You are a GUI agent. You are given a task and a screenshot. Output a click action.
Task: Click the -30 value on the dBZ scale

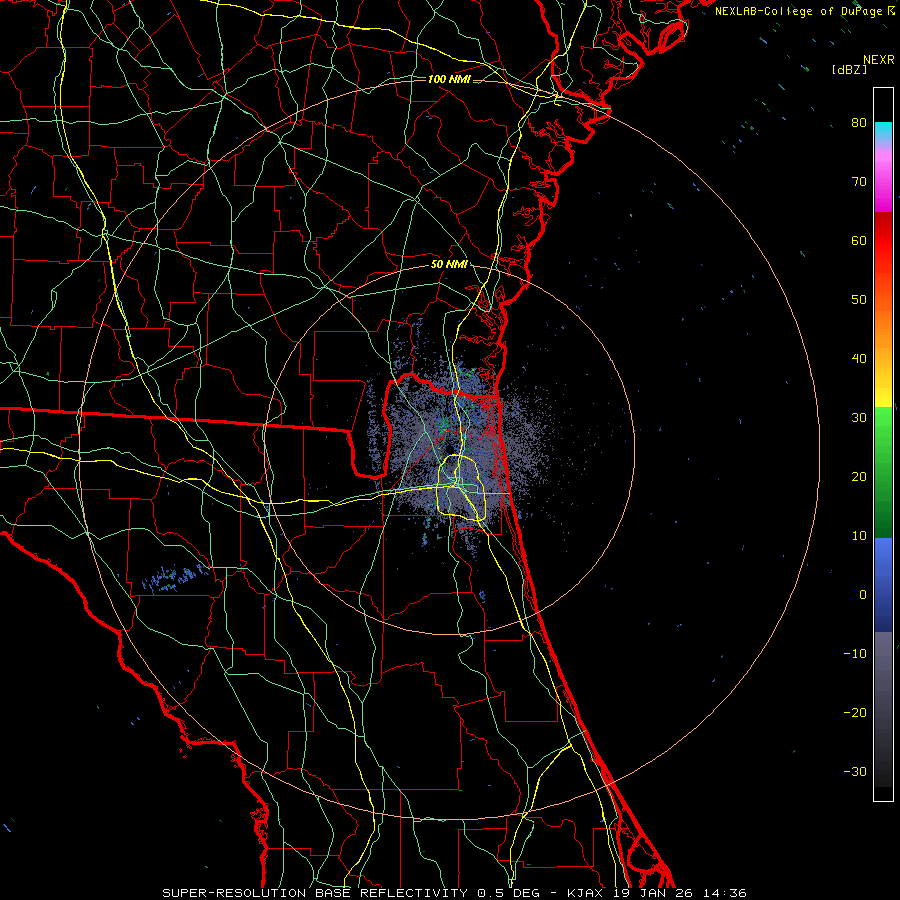[x=855, y=771]
